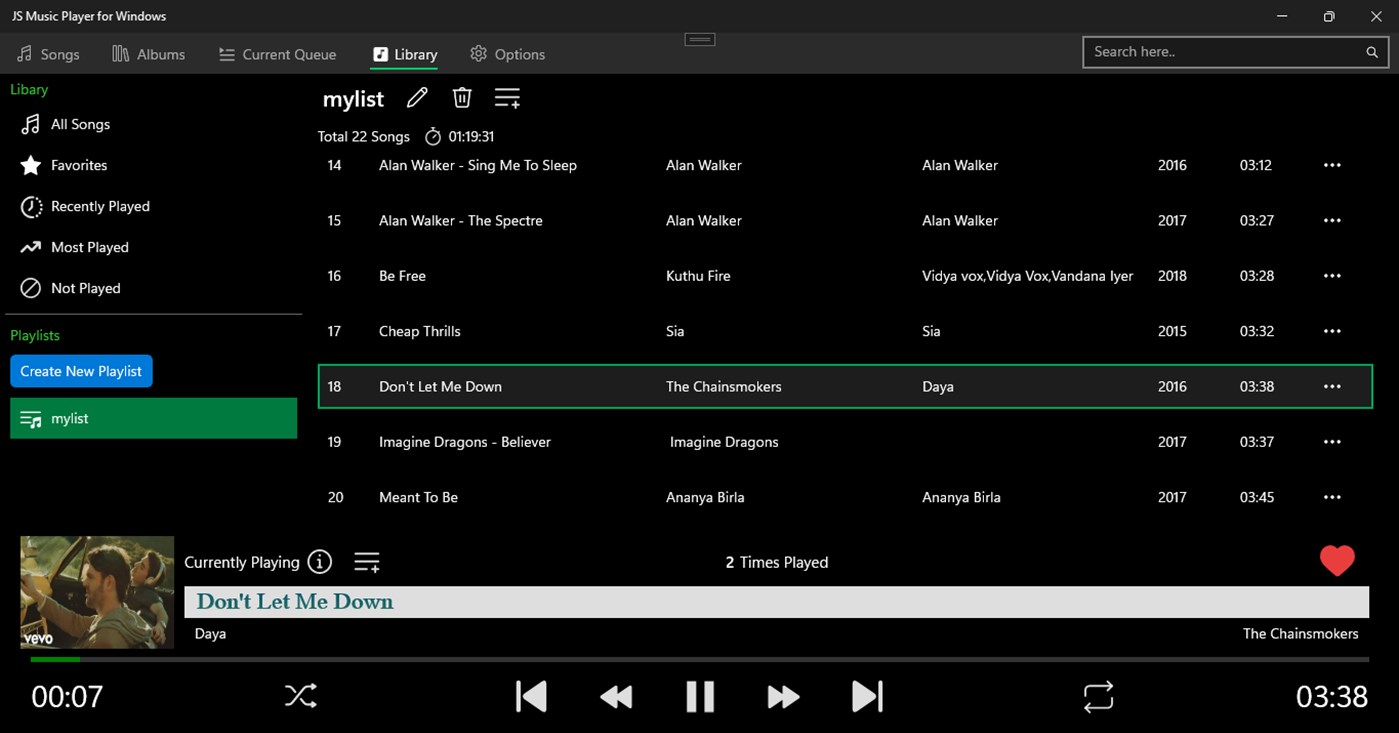The height and width of the screenshot is (733, 1399).
Task: Rename playlist using the pencil icon
Action: 417,97
